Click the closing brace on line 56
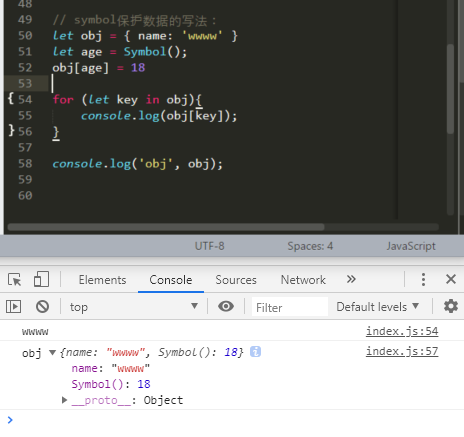The height and width of the screenshot is (437, 464). 56,132
